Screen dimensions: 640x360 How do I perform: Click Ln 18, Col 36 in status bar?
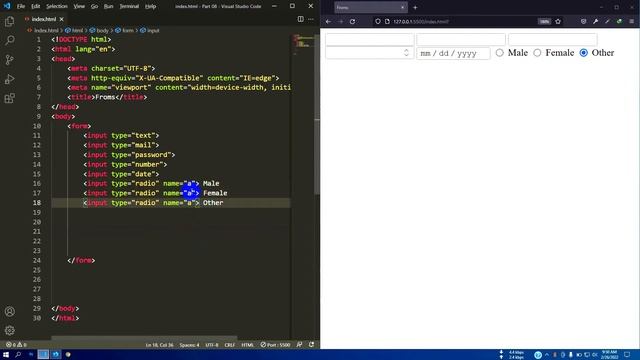point(160,345)
